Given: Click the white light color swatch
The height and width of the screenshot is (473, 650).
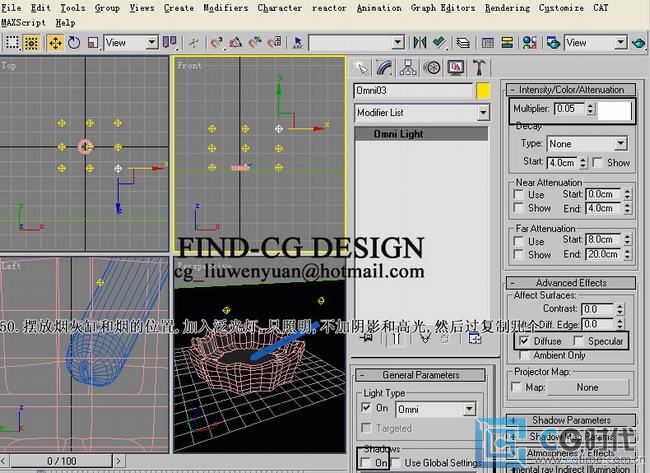Looking at the screenshot, I should click(614, 109).
